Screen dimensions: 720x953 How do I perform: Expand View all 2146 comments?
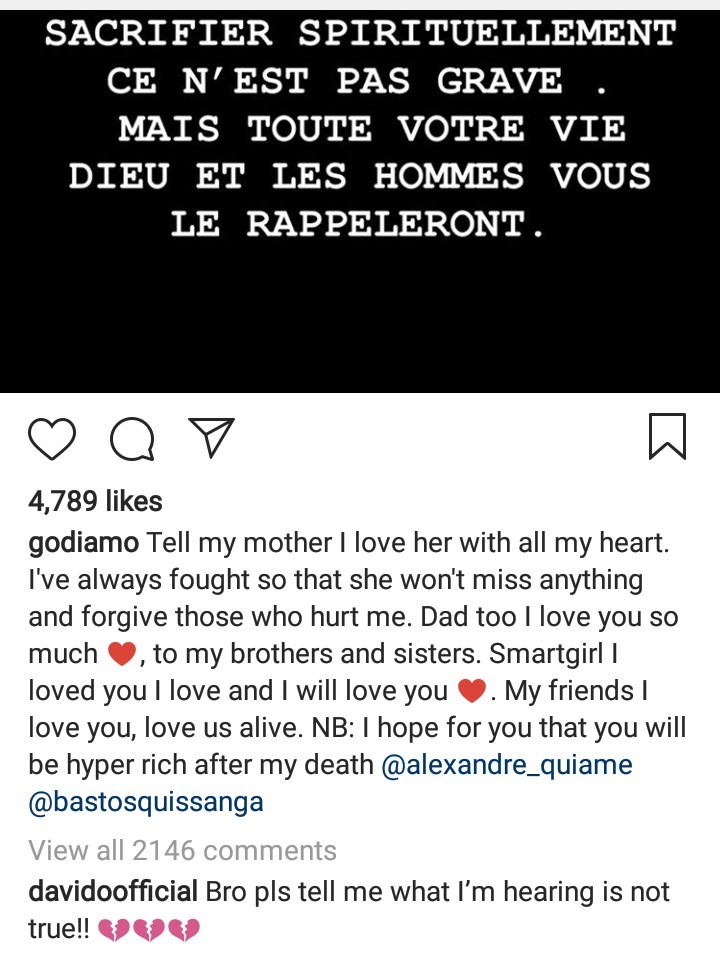click(182, 850)
